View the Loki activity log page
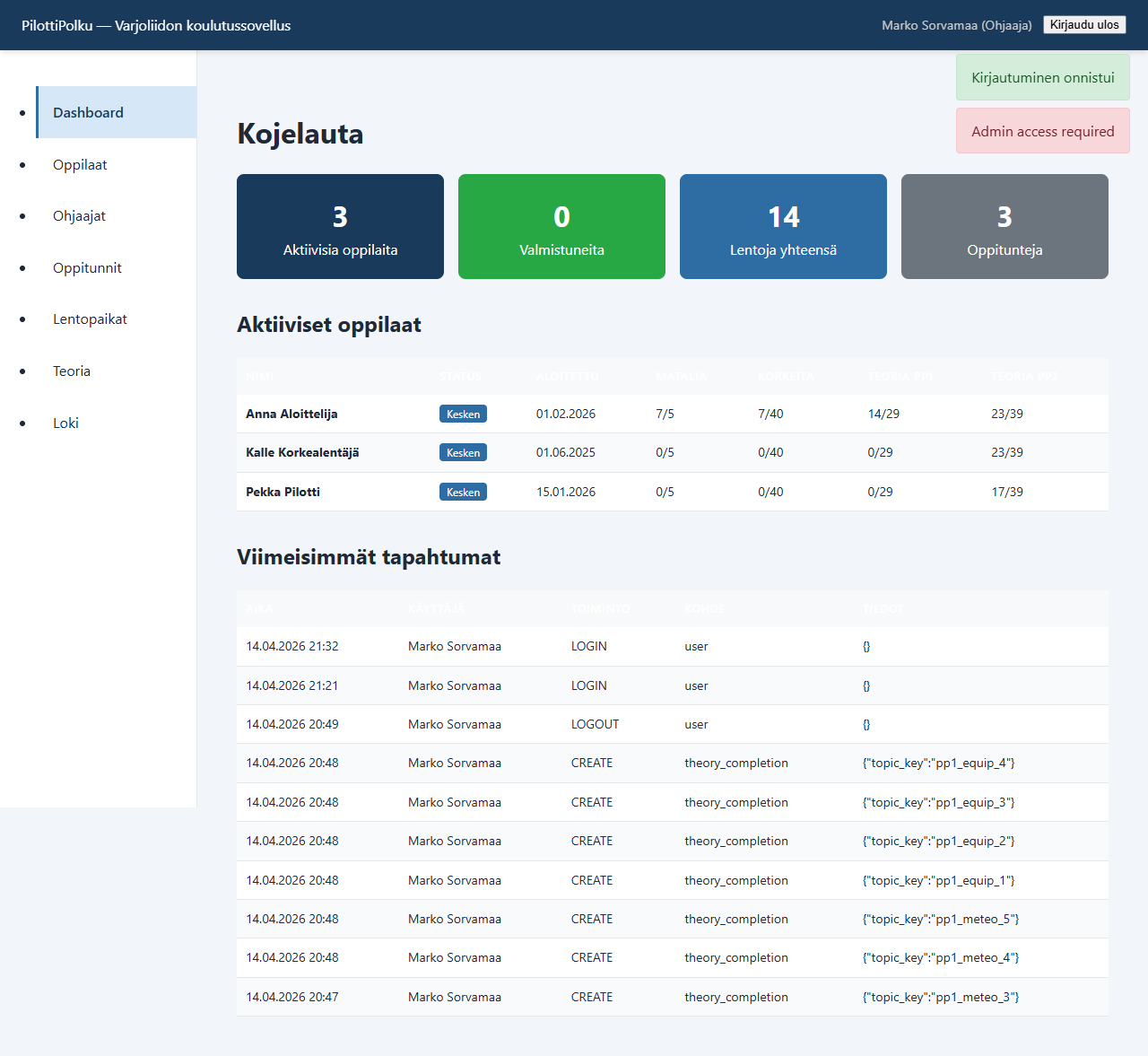The image size is (1148, 1056). pos(65,422)
